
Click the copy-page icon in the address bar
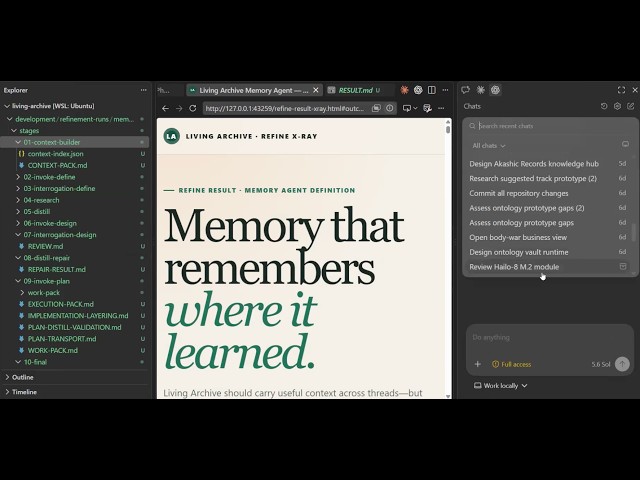[x=376, y=108]
